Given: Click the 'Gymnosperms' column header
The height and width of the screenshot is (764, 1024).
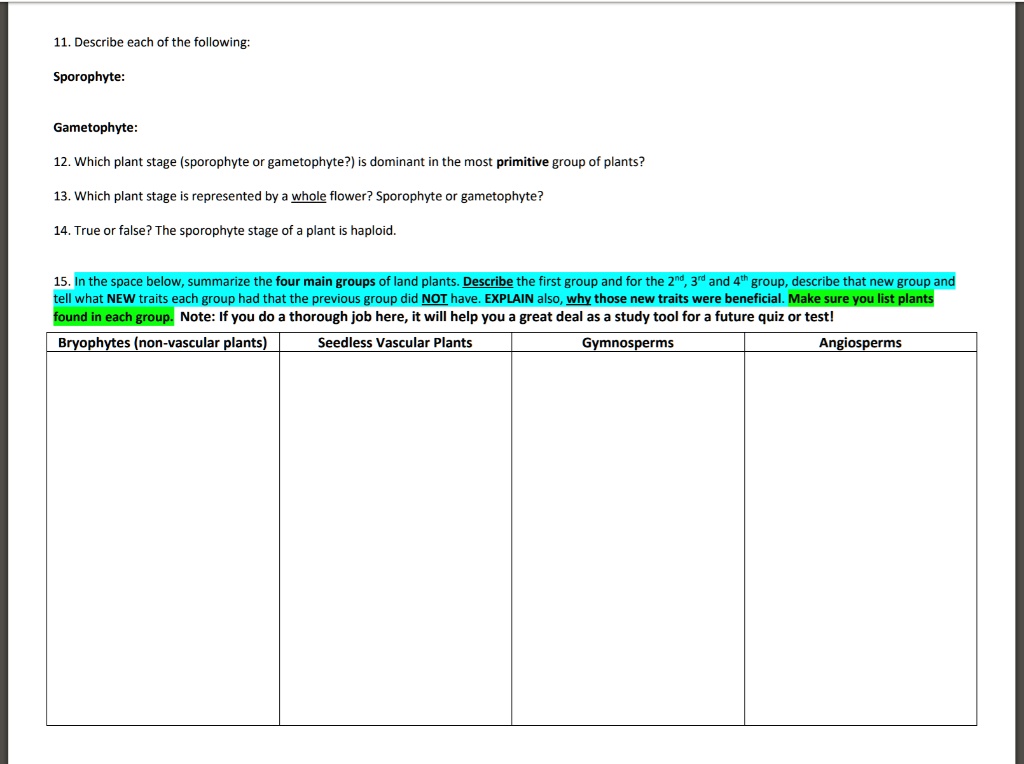Looking at the screenshot, I should click(x=628, y=342).
